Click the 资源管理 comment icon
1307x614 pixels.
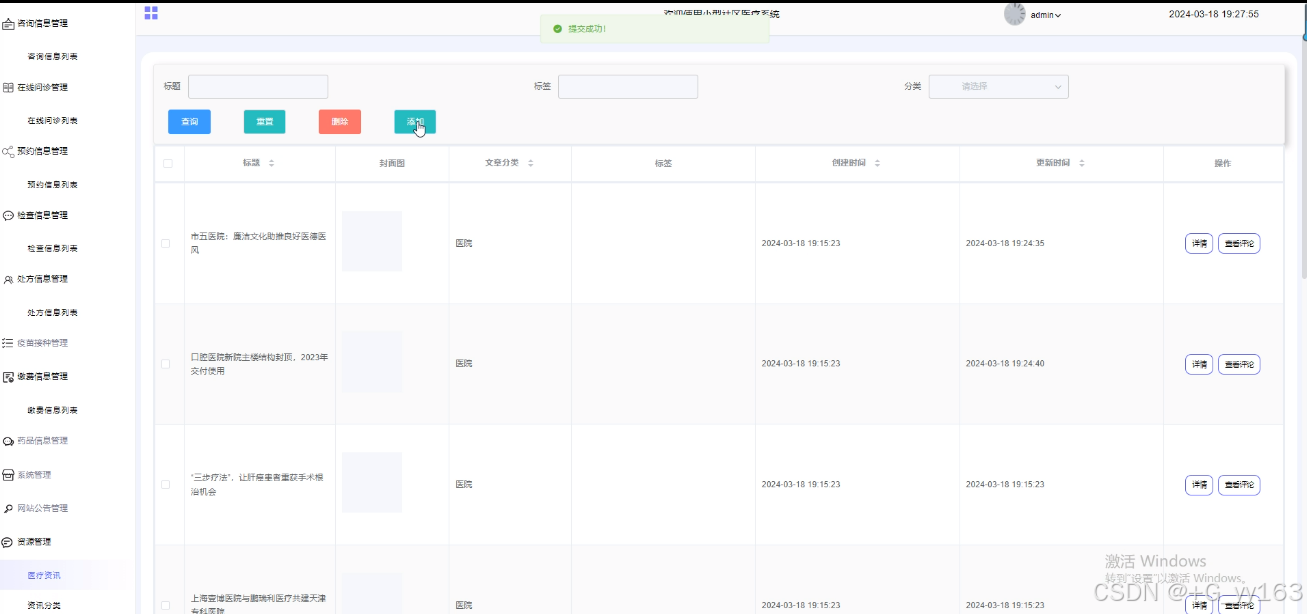tap(8, 542)
